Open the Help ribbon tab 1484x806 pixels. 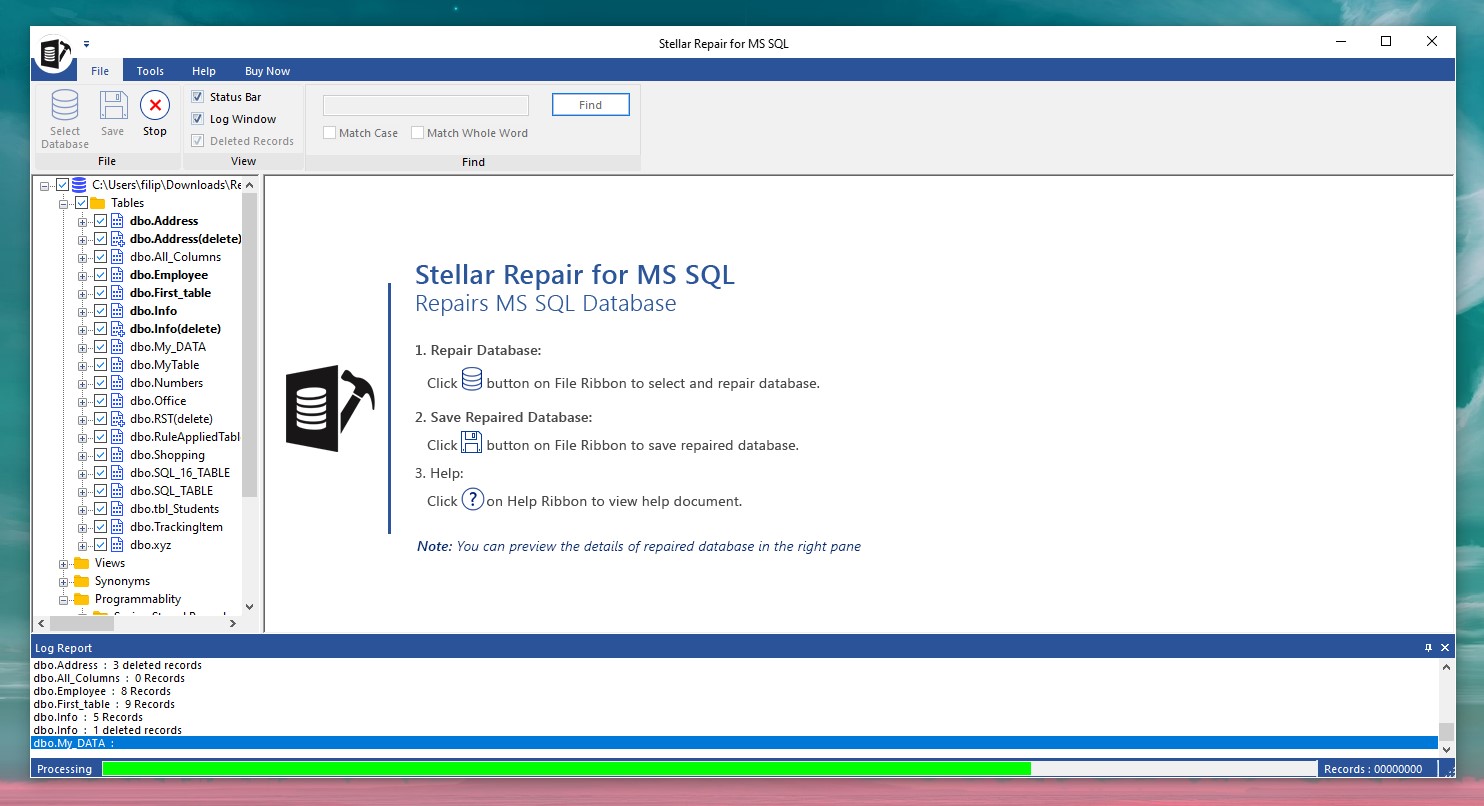[204, 71]
